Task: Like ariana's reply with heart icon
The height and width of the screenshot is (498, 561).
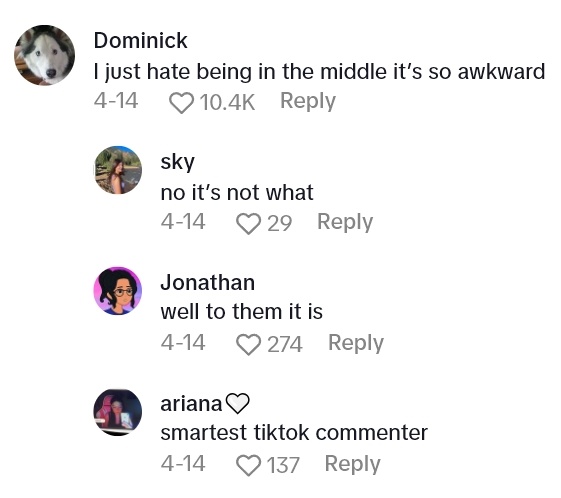Action: click(248, 465)
